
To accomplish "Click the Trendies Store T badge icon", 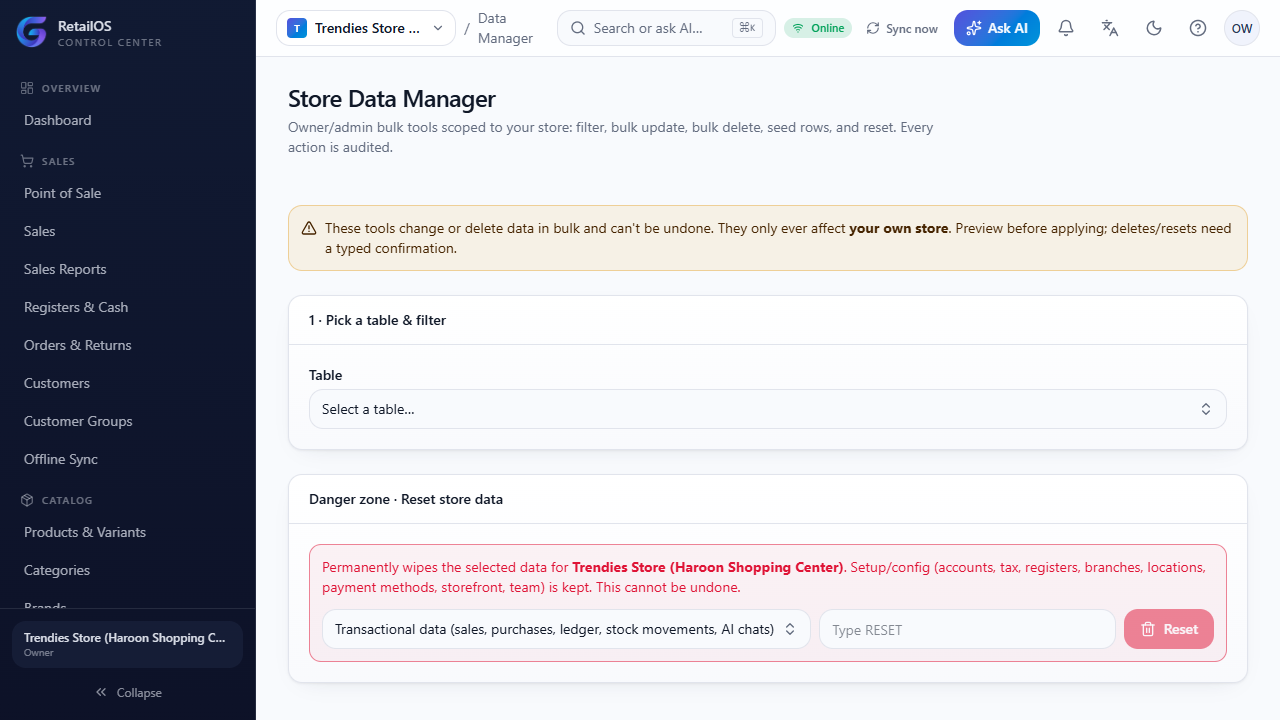I will point(297,28).
